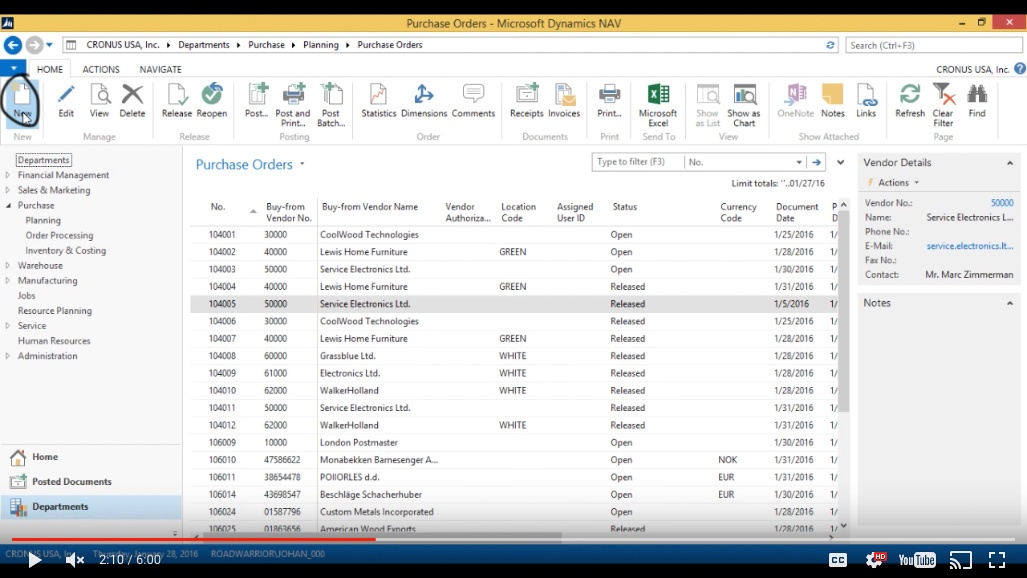The image size is (1027, 578).
Task: Play the YouTube video
Action: 33,560
